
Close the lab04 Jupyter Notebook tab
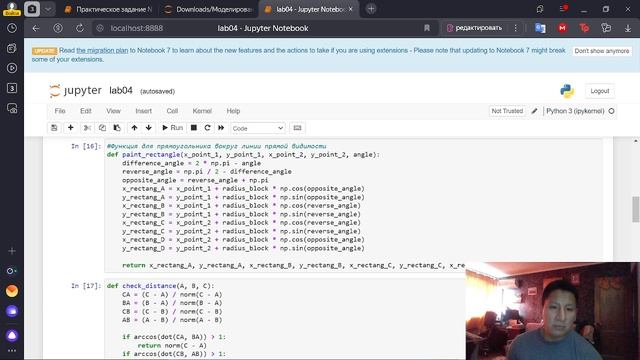pos(351,9)
